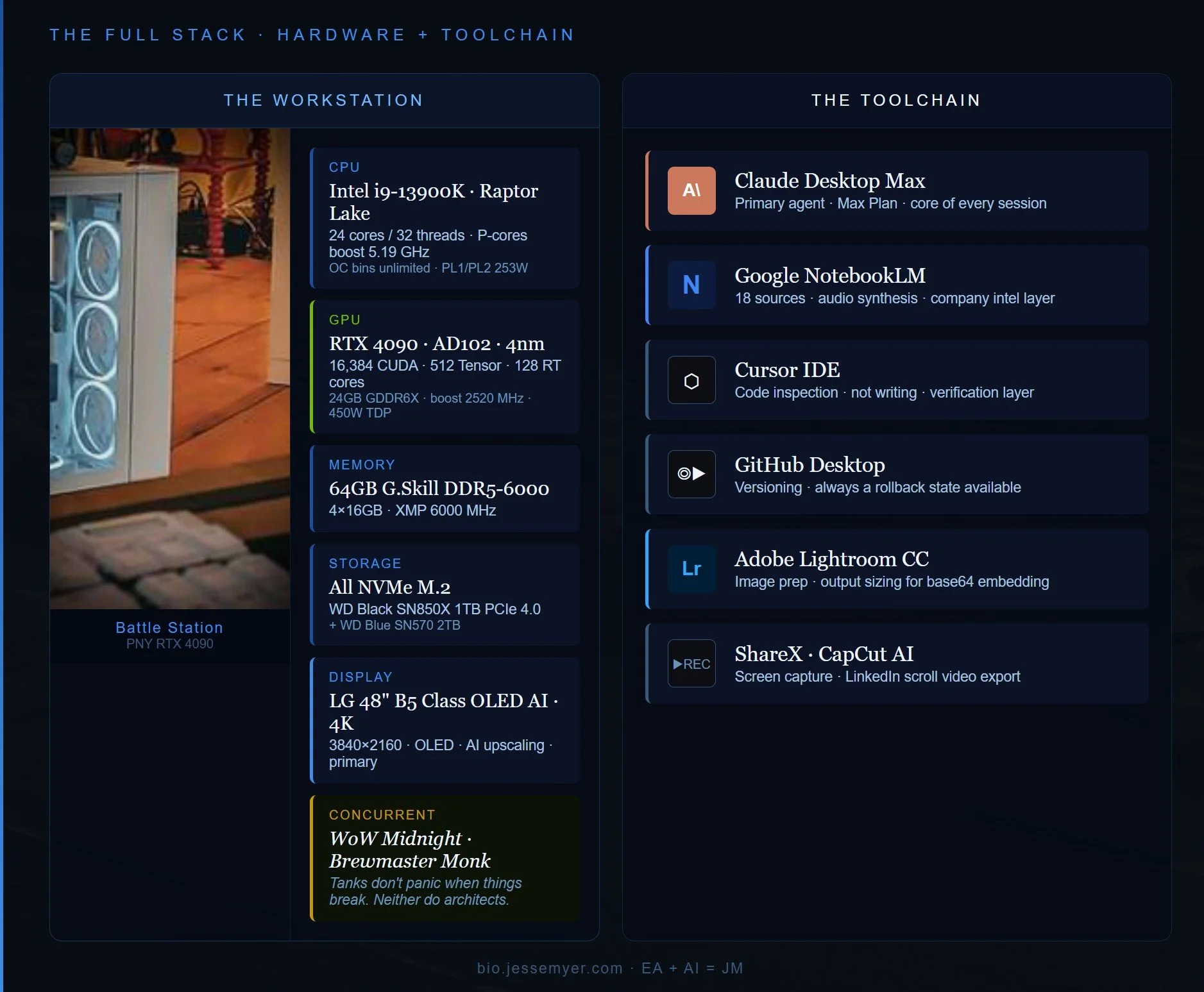Open the bio.jessemyer.com footer link
The height and width of the screenshot is (992, 1204).
tap(550, 968)
